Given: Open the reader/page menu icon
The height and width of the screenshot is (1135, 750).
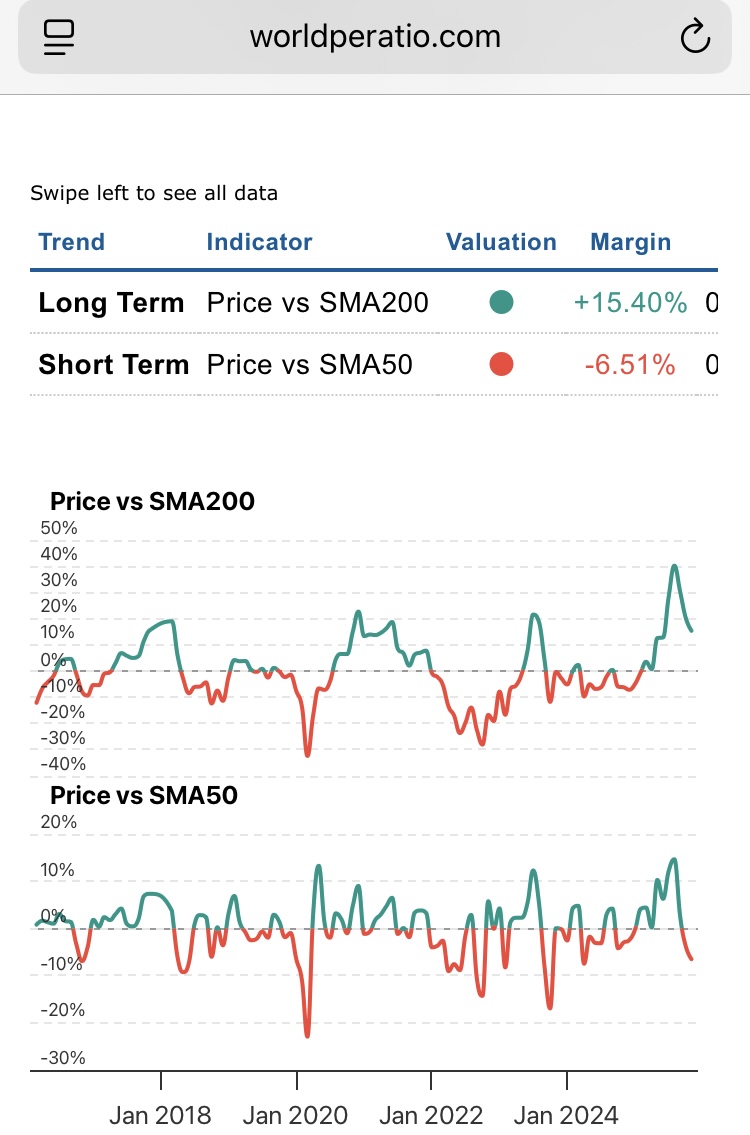Looking at the screenshot, I should click(x=60, y=38).
